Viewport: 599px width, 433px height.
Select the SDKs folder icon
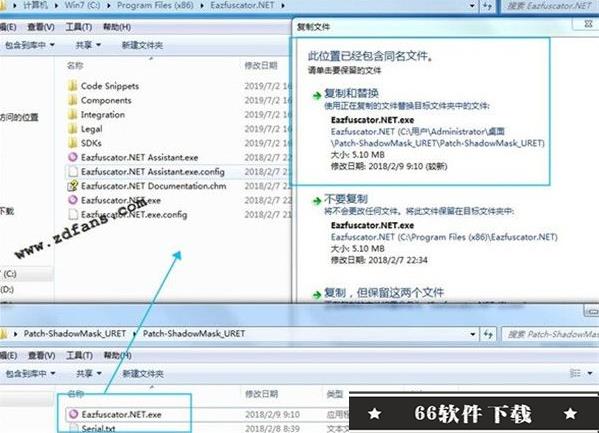[73, 143]
